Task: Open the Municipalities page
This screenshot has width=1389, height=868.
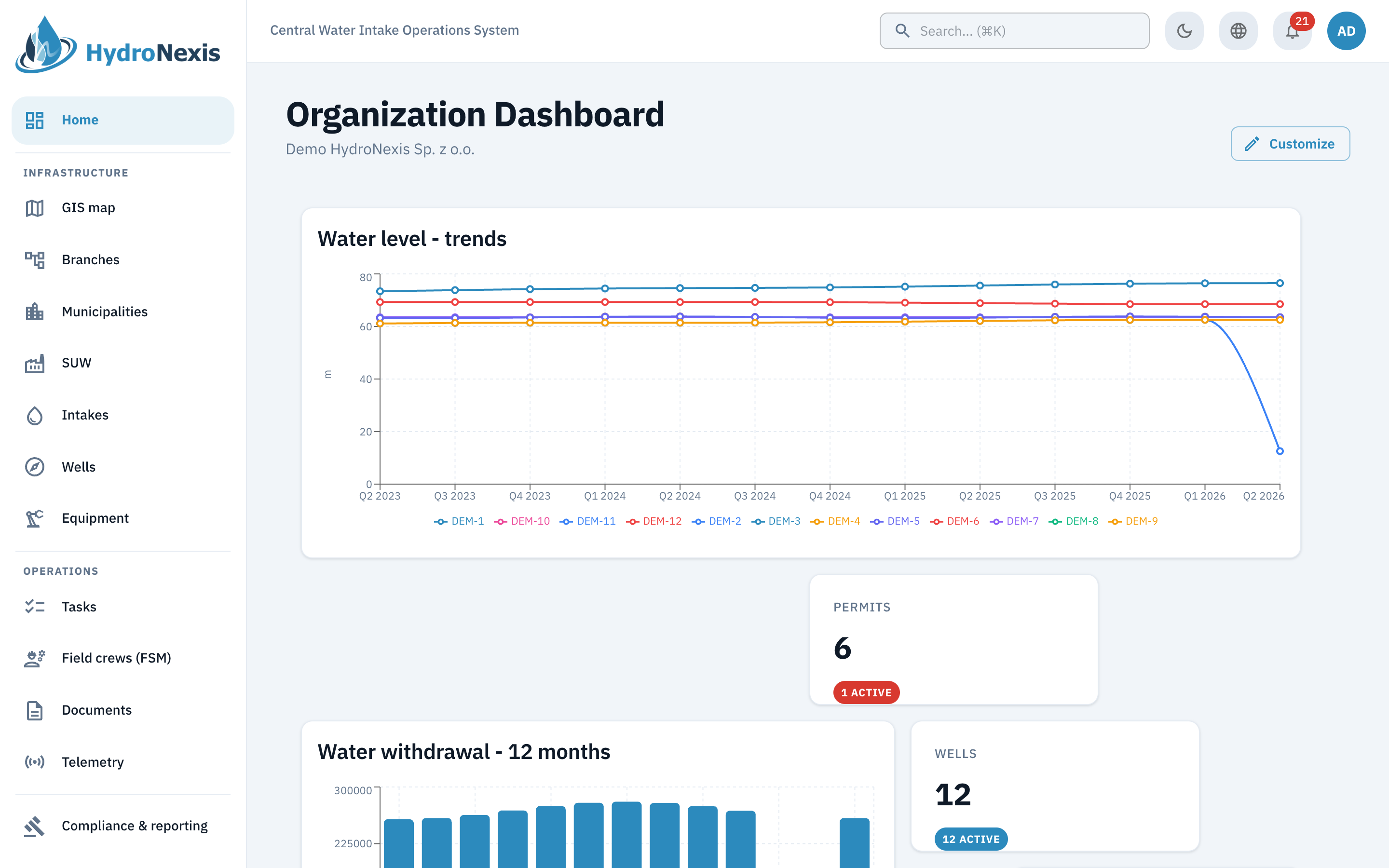Action: (123, 312)
